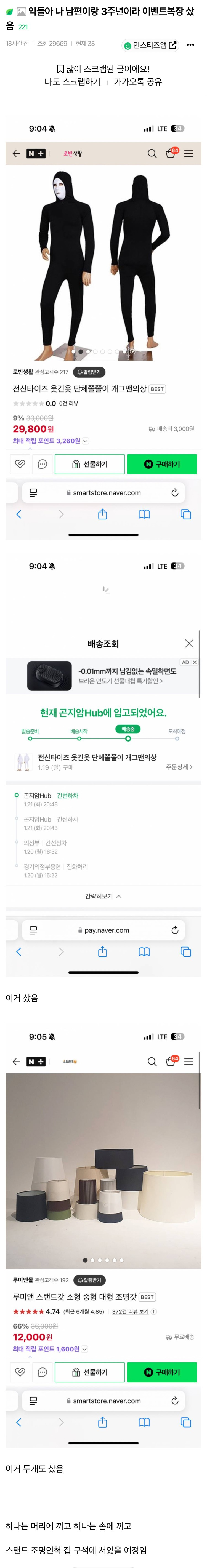Open the hamburger menu on the 루미앤 product page
This screenshot has width=207, height=1568.
189,1062
